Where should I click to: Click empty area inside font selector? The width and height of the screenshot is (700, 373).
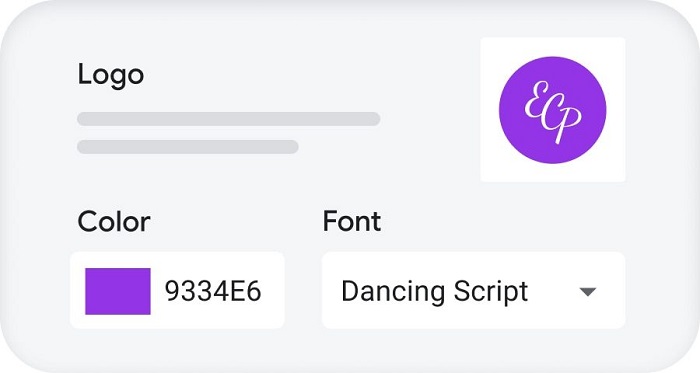(554, 292)
